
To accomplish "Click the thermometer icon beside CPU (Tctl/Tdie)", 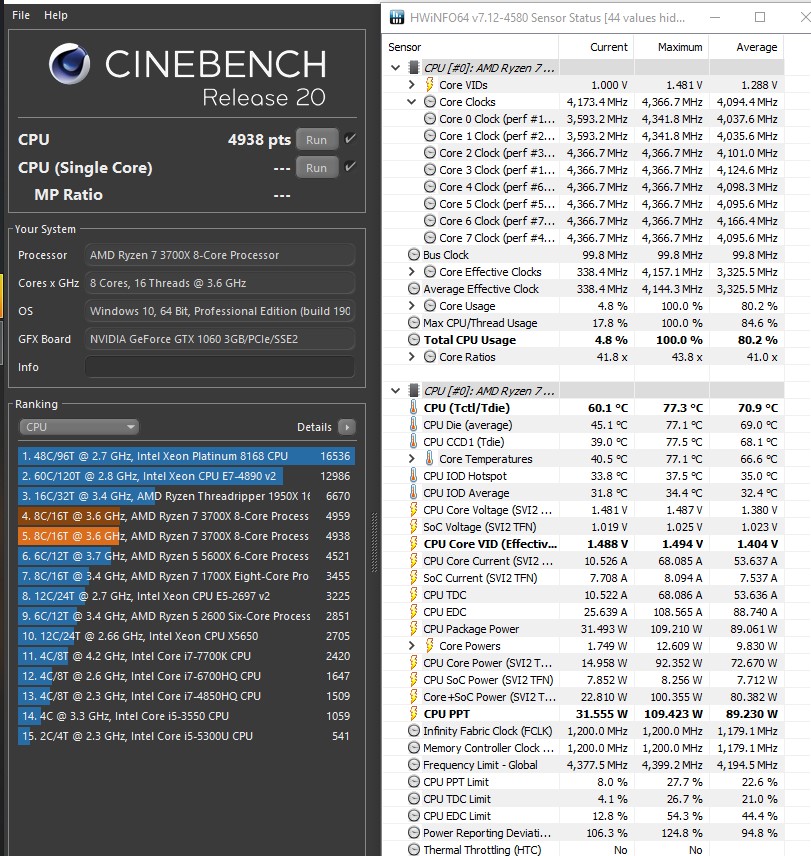I will coord(414,408).
